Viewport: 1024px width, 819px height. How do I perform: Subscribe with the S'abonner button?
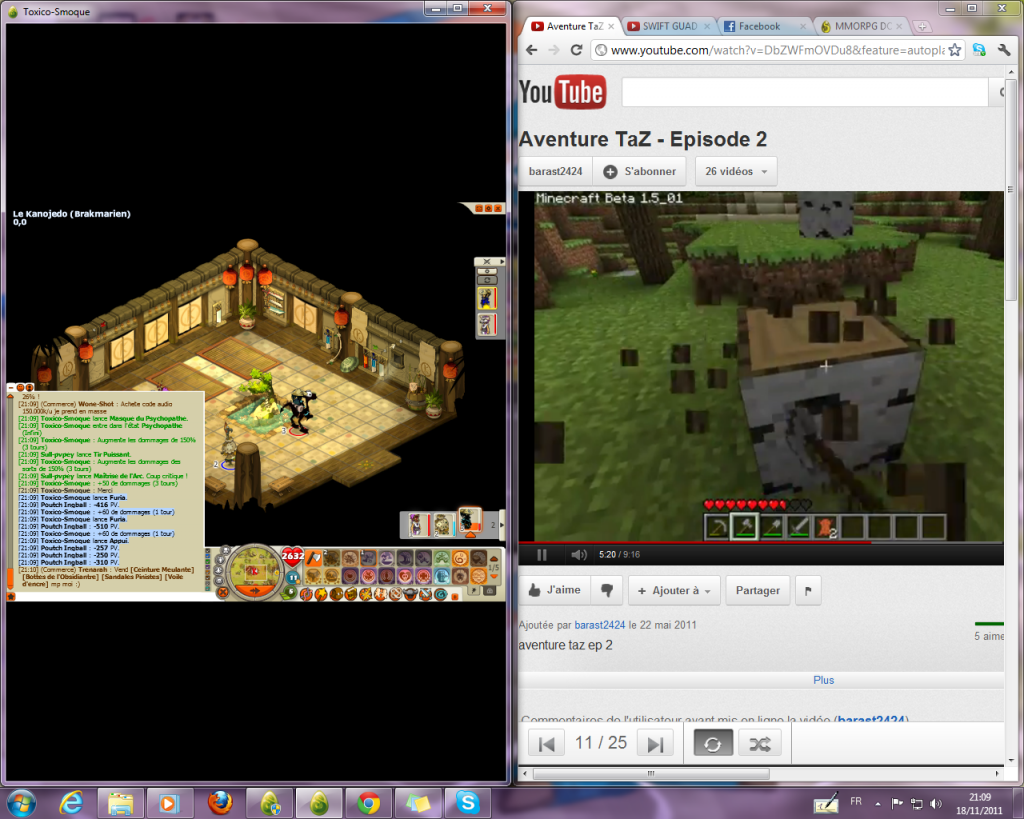639,171
